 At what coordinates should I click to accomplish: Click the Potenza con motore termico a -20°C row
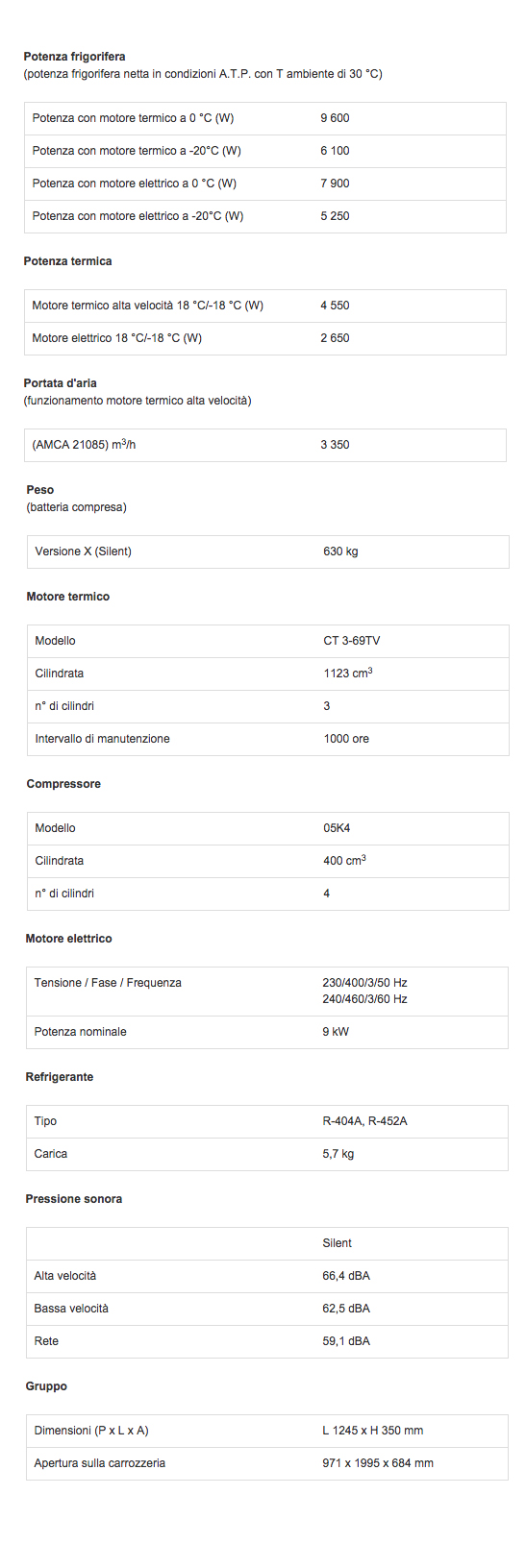click(x=265, y=151)
